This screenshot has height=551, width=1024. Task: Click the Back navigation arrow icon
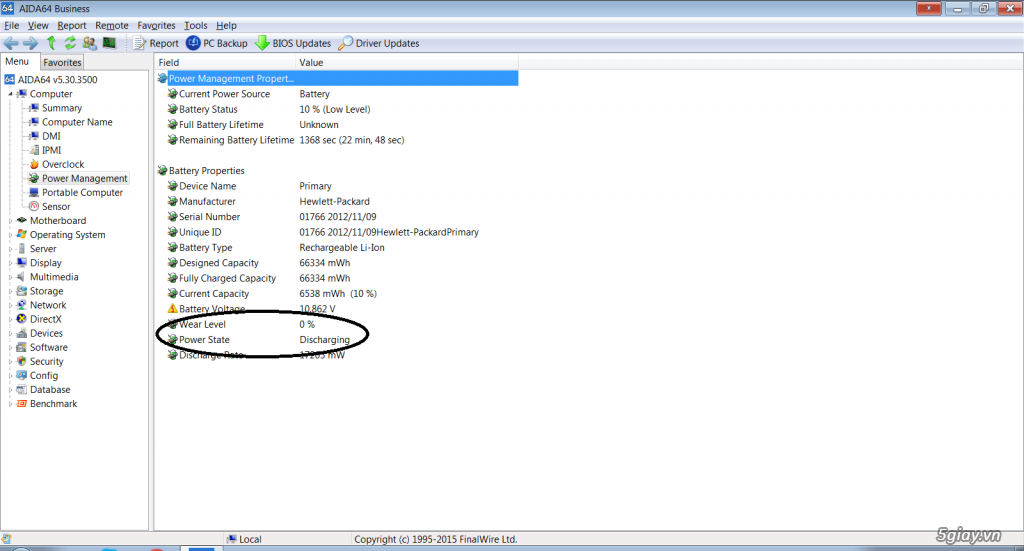click(x=11, y=43)
